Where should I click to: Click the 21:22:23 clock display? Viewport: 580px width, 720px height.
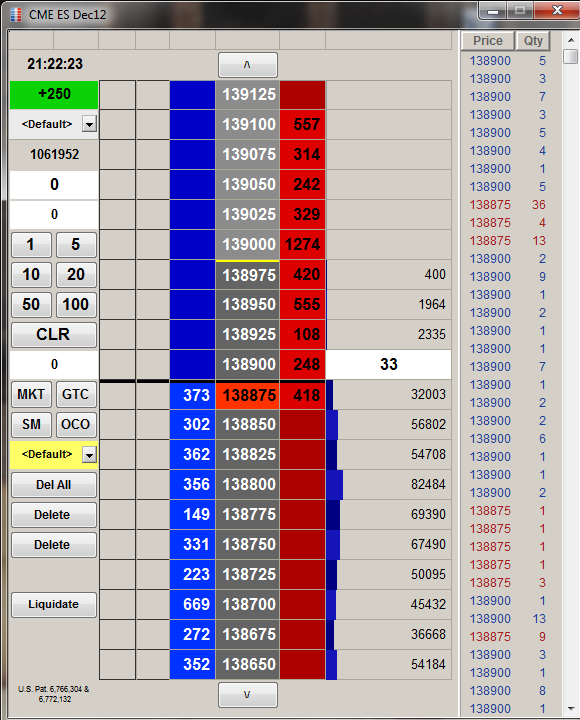click(x=55, y=64)
